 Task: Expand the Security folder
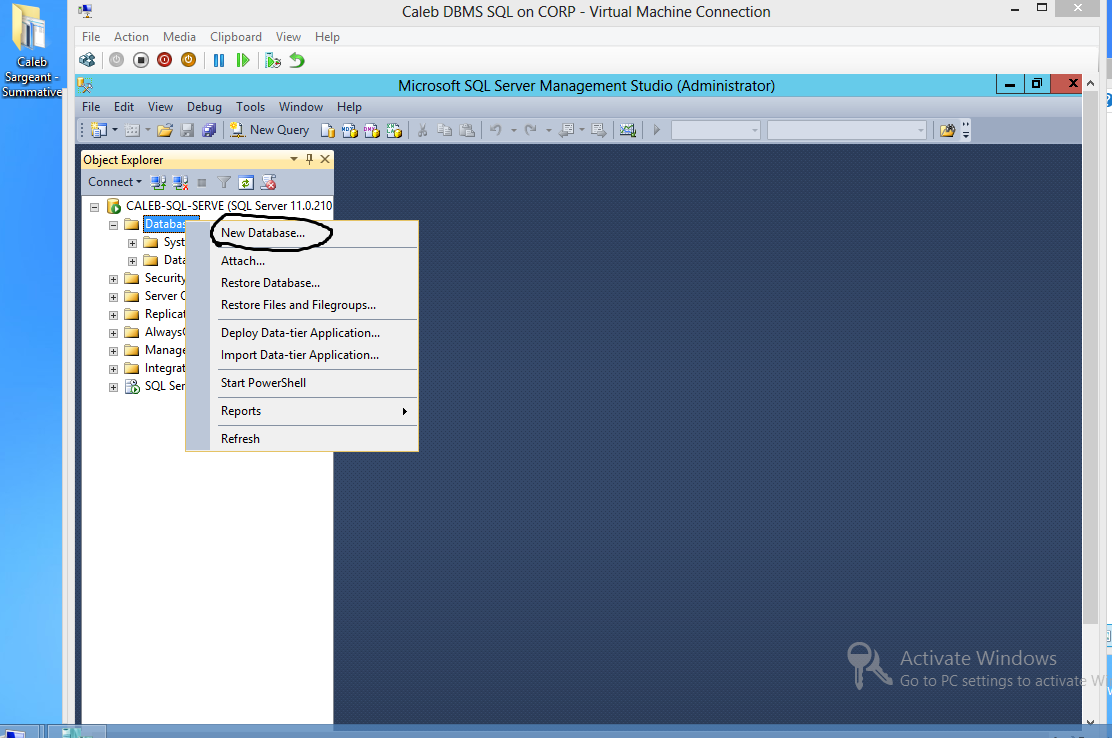tap(113, 279)
